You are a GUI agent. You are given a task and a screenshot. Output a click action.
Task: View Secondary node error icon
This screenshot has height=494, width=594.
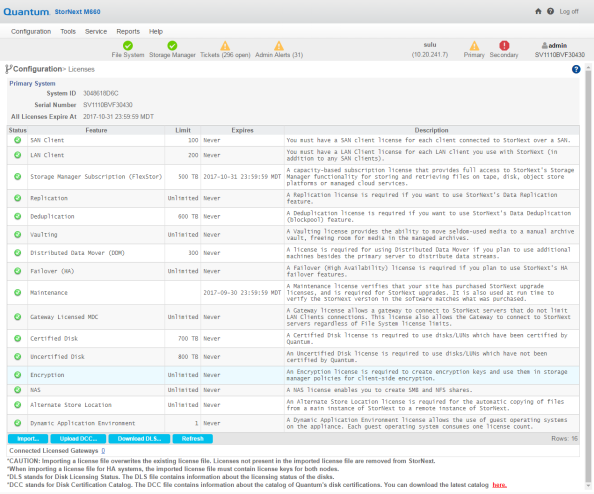coord(504,45)
